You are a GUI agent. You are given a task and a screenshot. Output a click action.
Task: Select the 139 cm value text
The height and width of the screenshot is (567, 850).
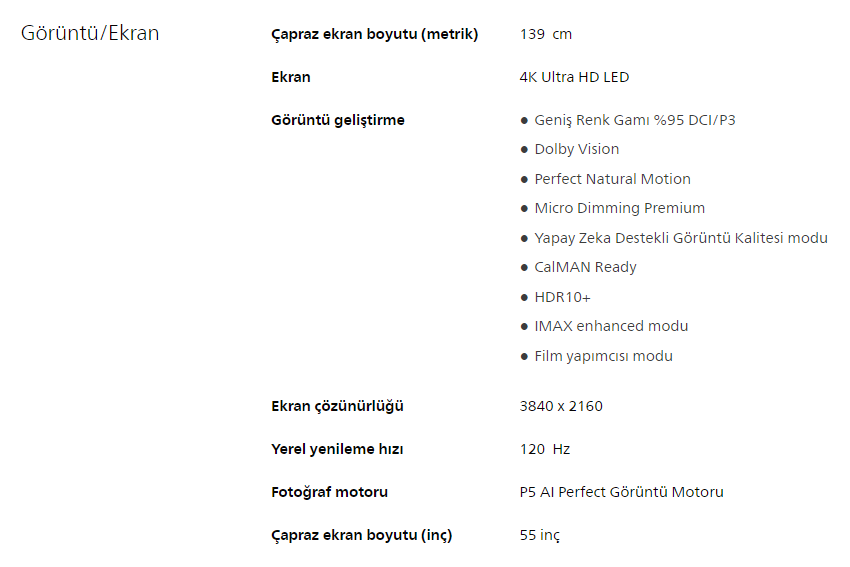pyautogui.click(x=546, y=34)
